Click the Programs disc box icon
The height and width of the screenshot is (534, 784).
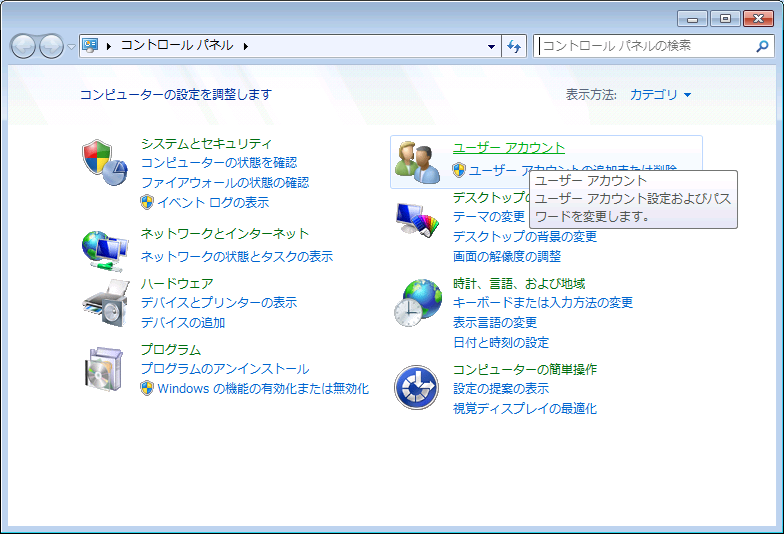(x=104, y=369)
